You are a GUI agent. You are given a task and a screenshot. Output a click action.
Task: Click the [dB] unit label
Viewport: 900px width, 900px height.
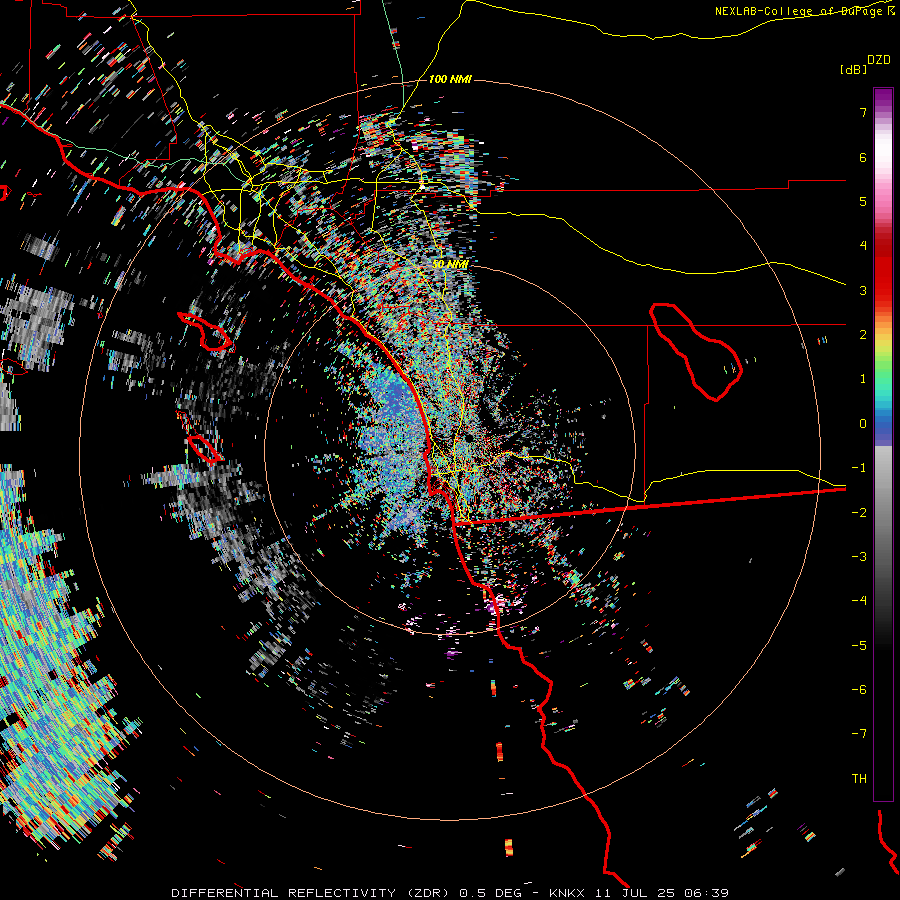pos(853,69)
